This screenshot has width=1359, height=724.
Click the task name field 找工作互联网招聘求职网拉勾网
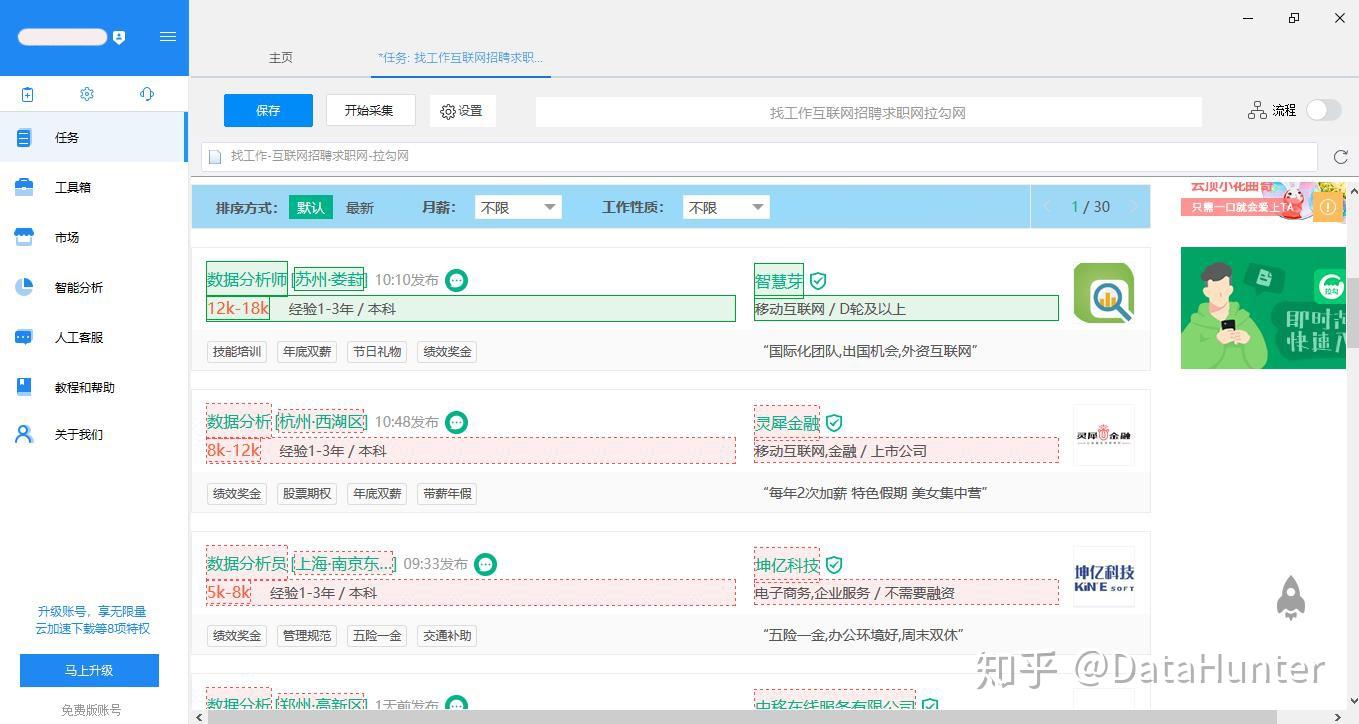(868, 113)
